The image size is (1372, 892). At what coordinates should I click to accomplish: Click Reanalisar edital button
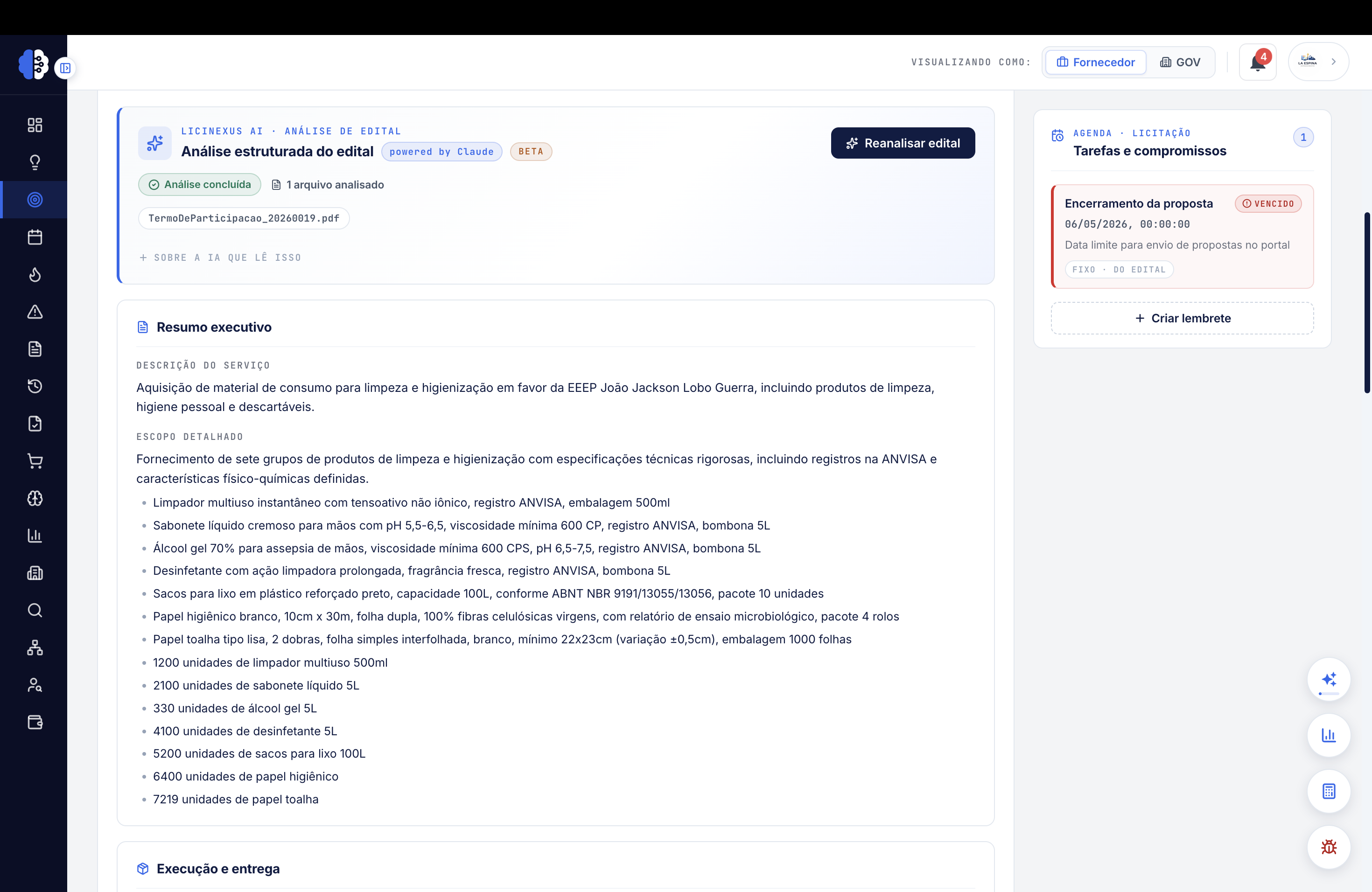(x=903, y=143)
